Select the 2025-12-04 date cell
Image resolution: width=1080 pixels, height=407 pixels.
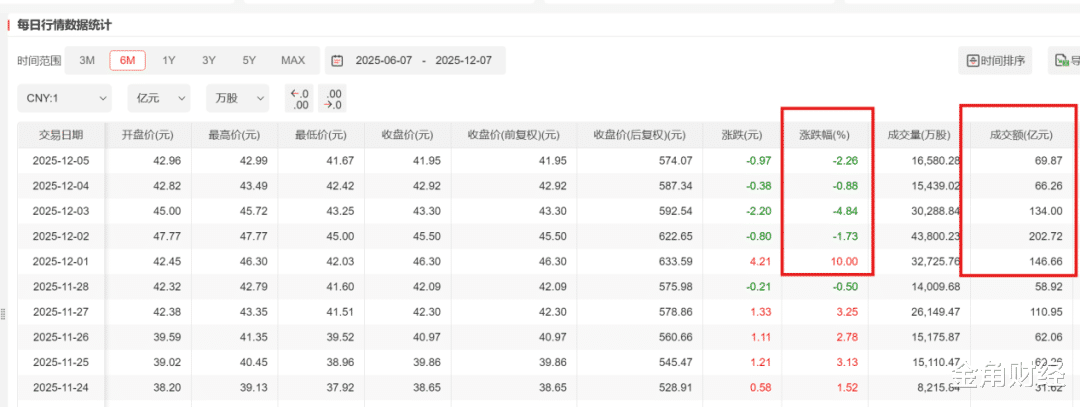point(61,185)
